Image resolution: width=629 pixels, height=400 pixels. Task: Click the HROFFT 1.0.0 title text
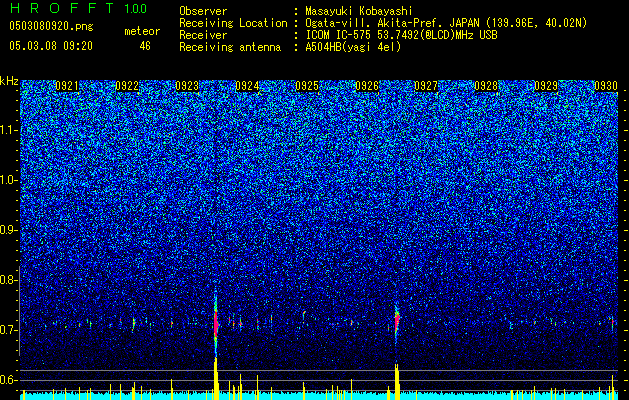(78, 8)
